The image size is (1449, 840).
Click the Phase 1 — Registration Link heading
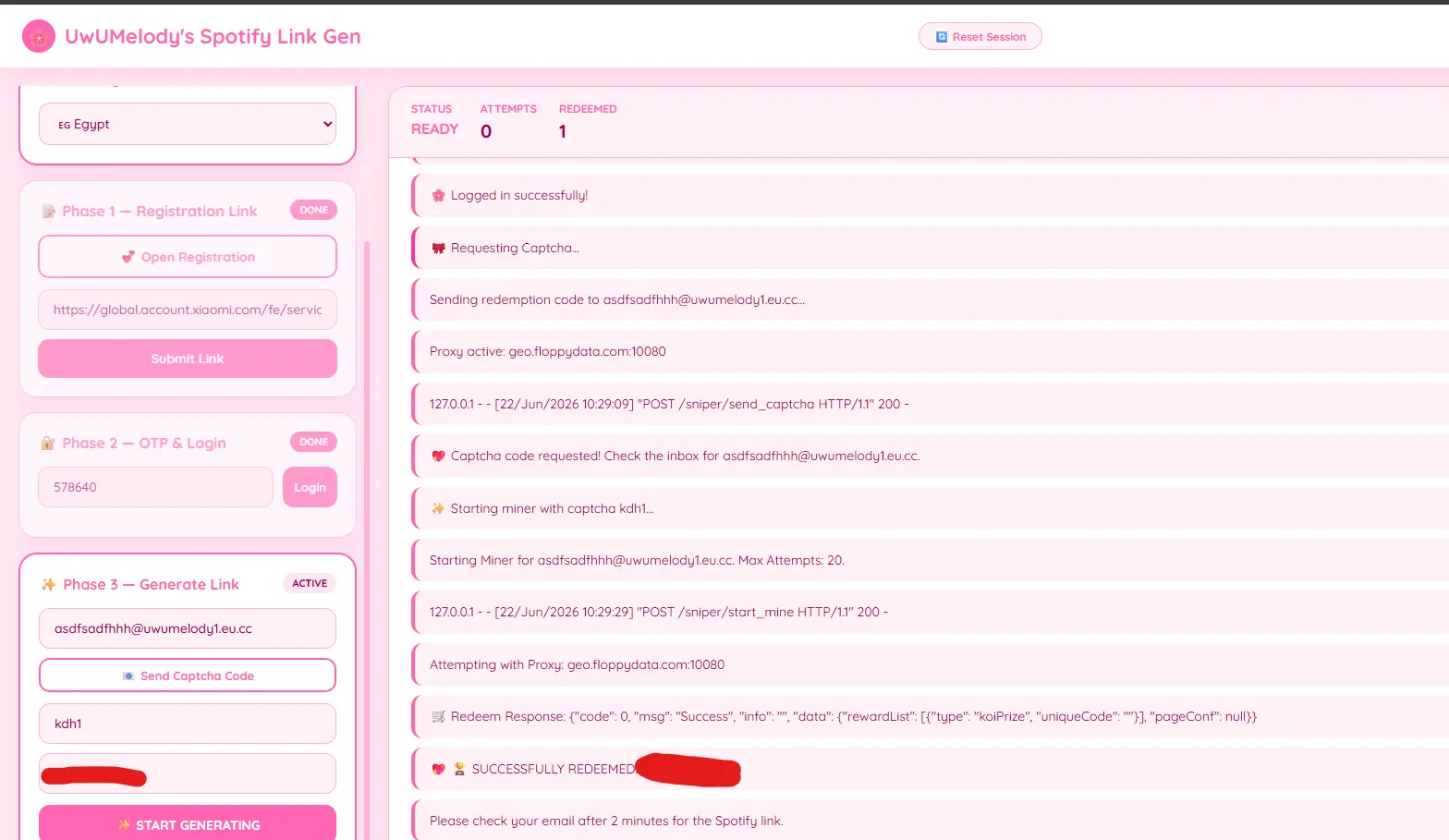[160, 212]
